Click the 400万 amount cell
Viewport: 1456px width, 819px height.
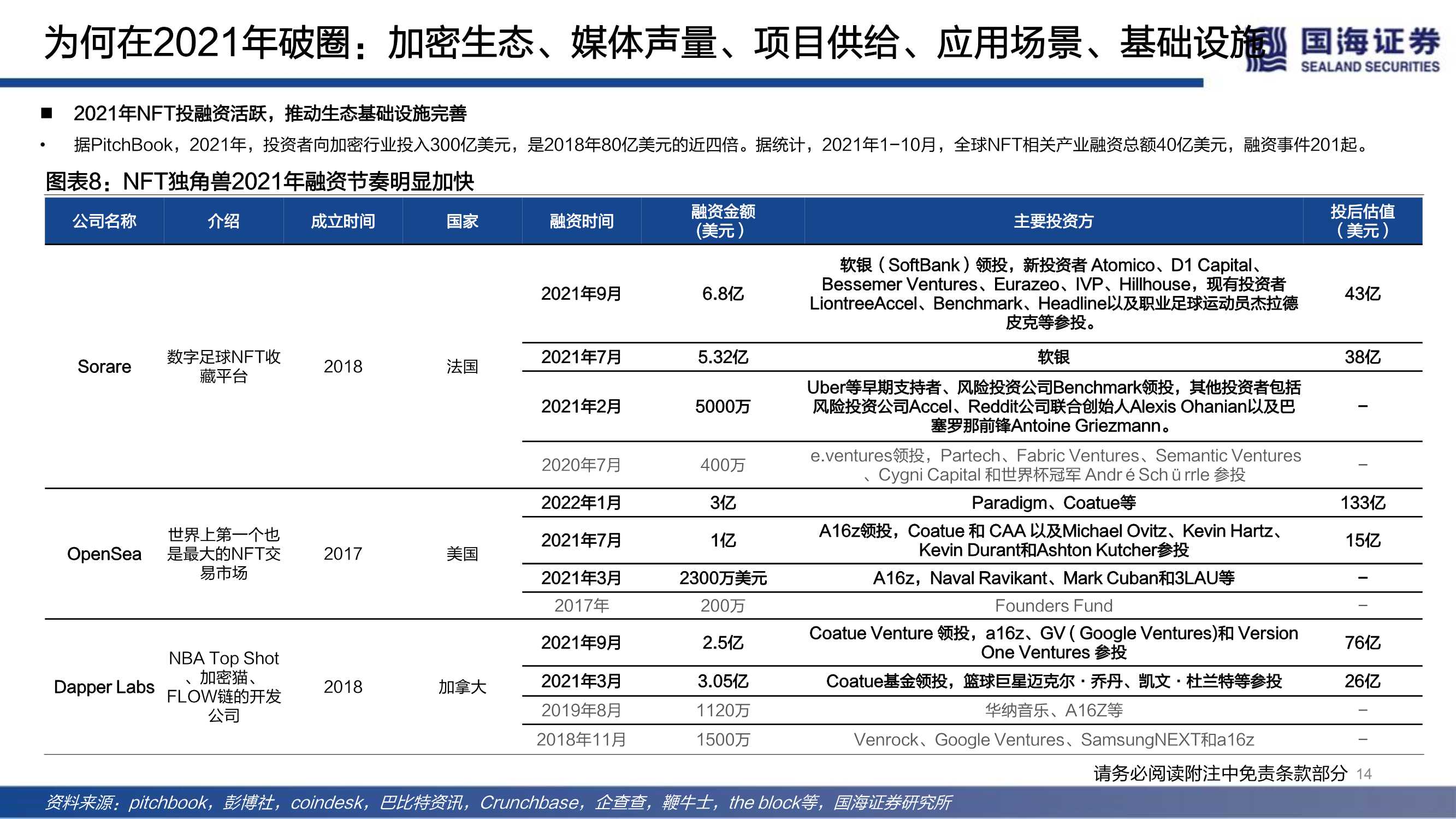(x=723, y=465)
